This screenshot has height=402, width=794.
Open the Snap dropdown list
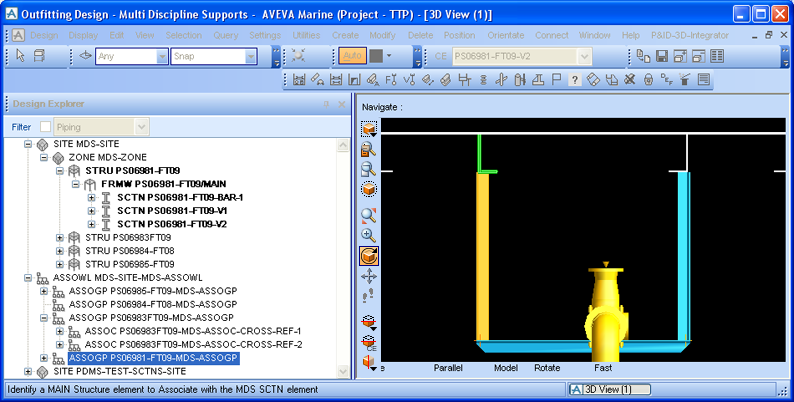click(x=250, y=57)
